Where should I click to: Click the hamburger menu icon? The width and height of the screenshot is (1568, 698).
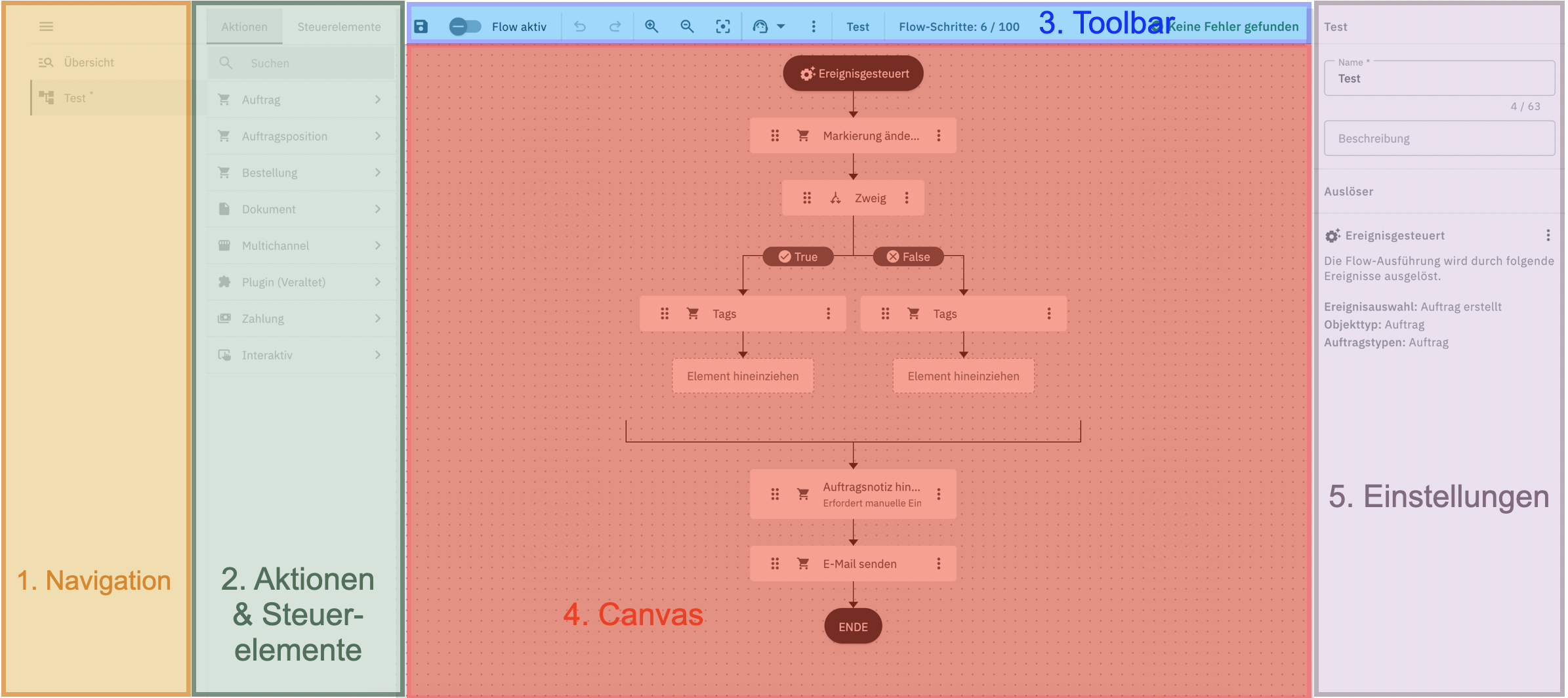(46, 26)
